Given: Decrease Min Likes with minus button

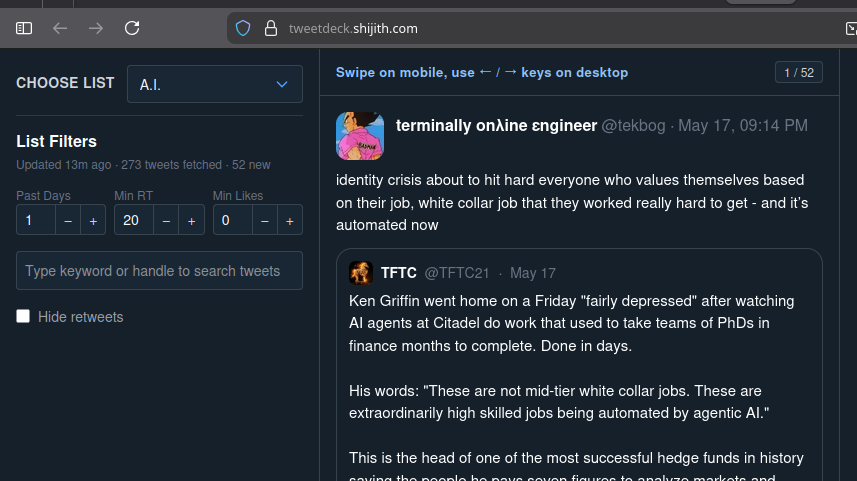Looking at the screenshot, I should click(265, 220).
